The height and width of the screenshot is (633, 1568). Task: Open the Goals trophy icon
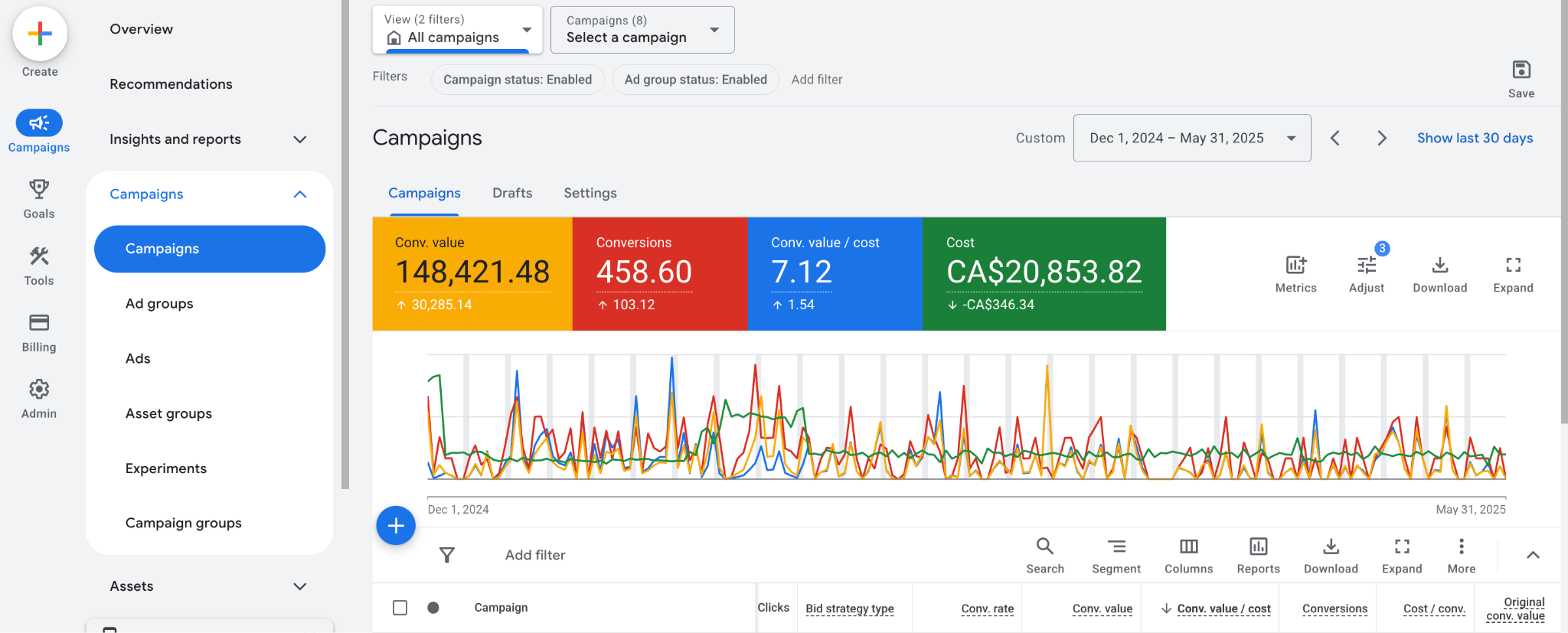point(39,189)
